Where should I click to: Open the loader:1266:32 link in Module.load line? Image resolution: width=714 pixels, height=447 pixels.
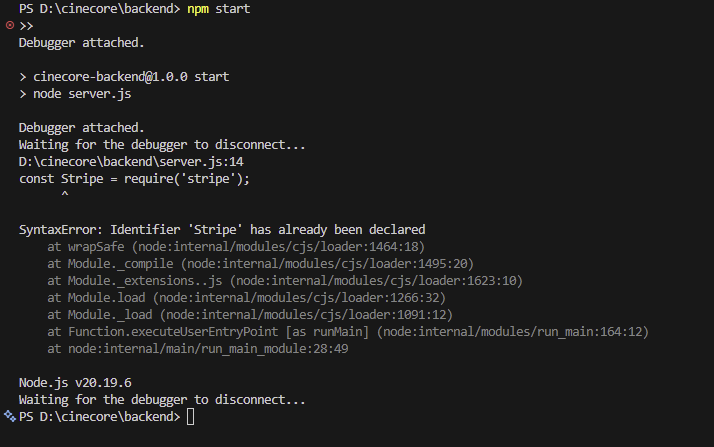click(x=299, y=298)
